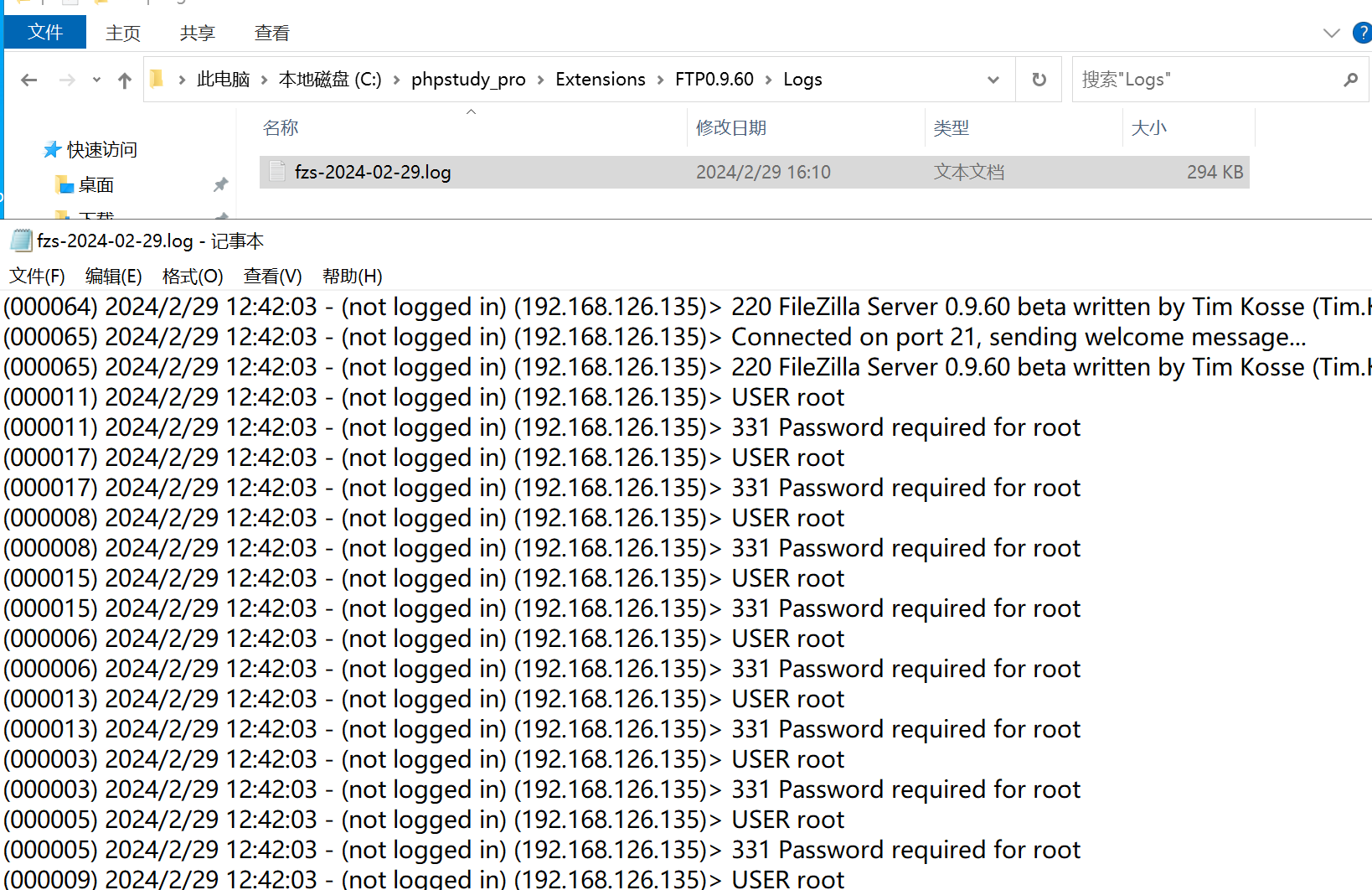This screenshot has height=890, width=1372.
Task: Open the recent locations dropdown arrow
Action: coord(96,80)
